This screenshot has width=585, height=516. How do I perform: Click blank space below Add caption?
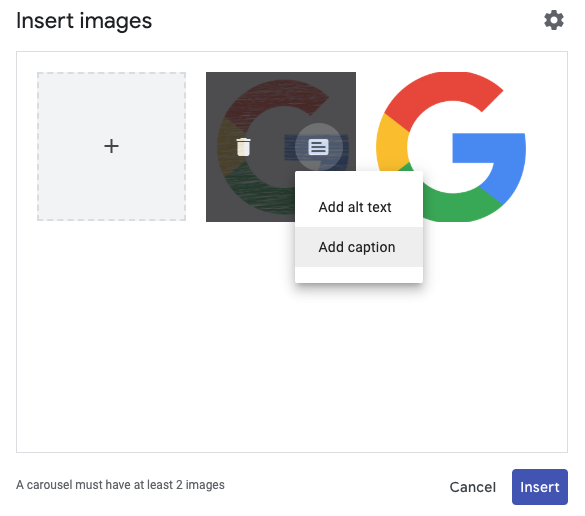pos(359,275)
